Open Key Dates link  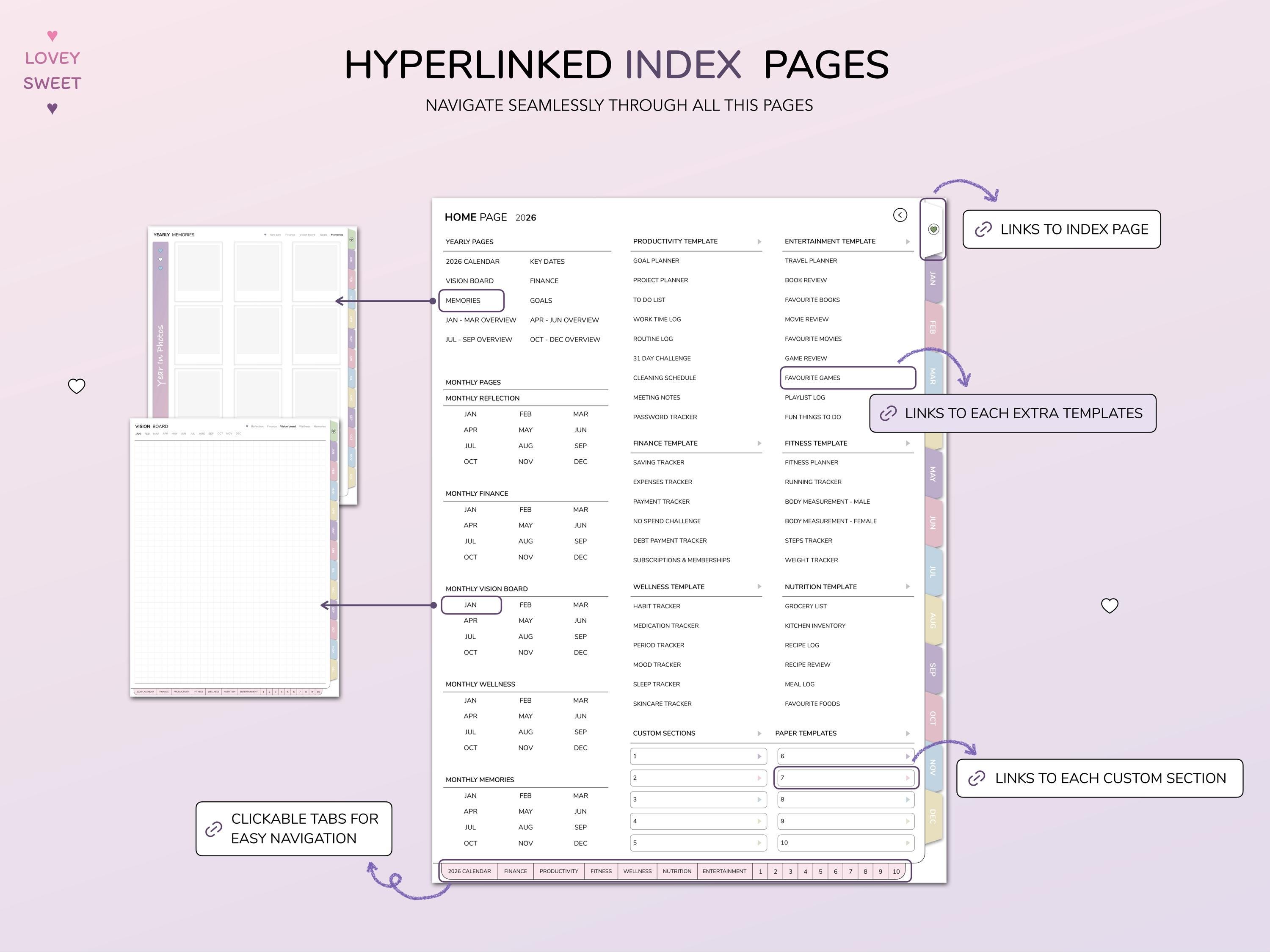click(x=547, y=261)
